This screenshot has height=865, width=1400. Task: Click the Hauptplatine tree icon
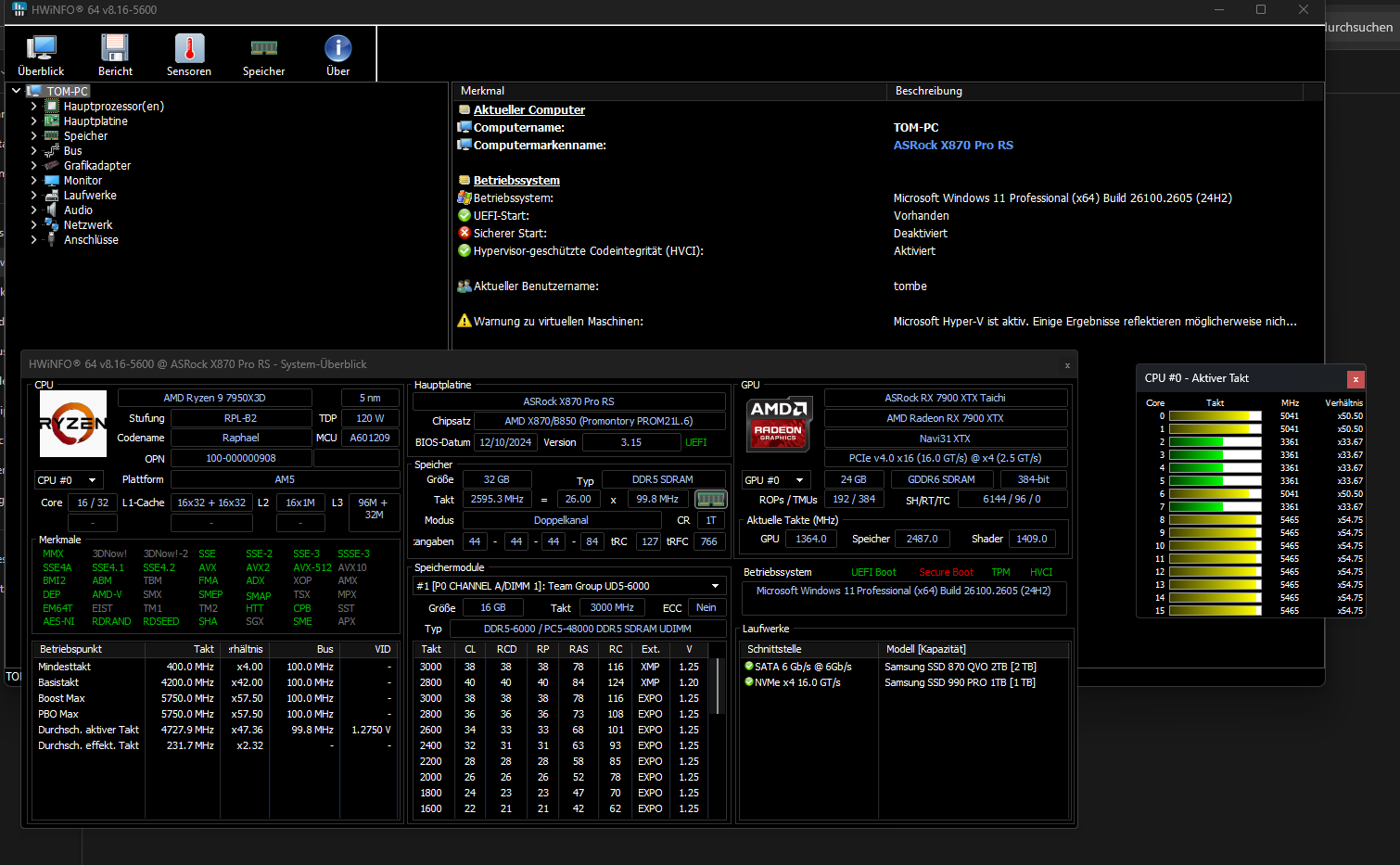tap(52, 121)
